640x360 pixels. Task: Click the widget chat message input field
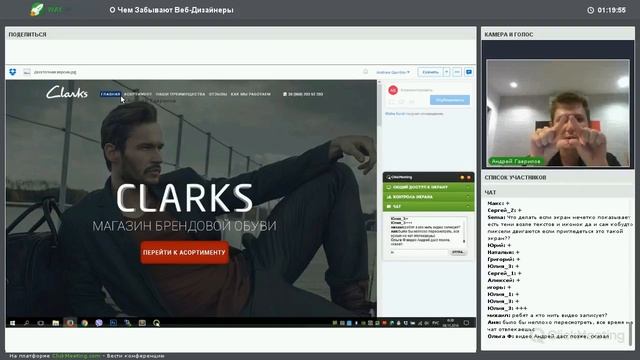coord(418,252)
